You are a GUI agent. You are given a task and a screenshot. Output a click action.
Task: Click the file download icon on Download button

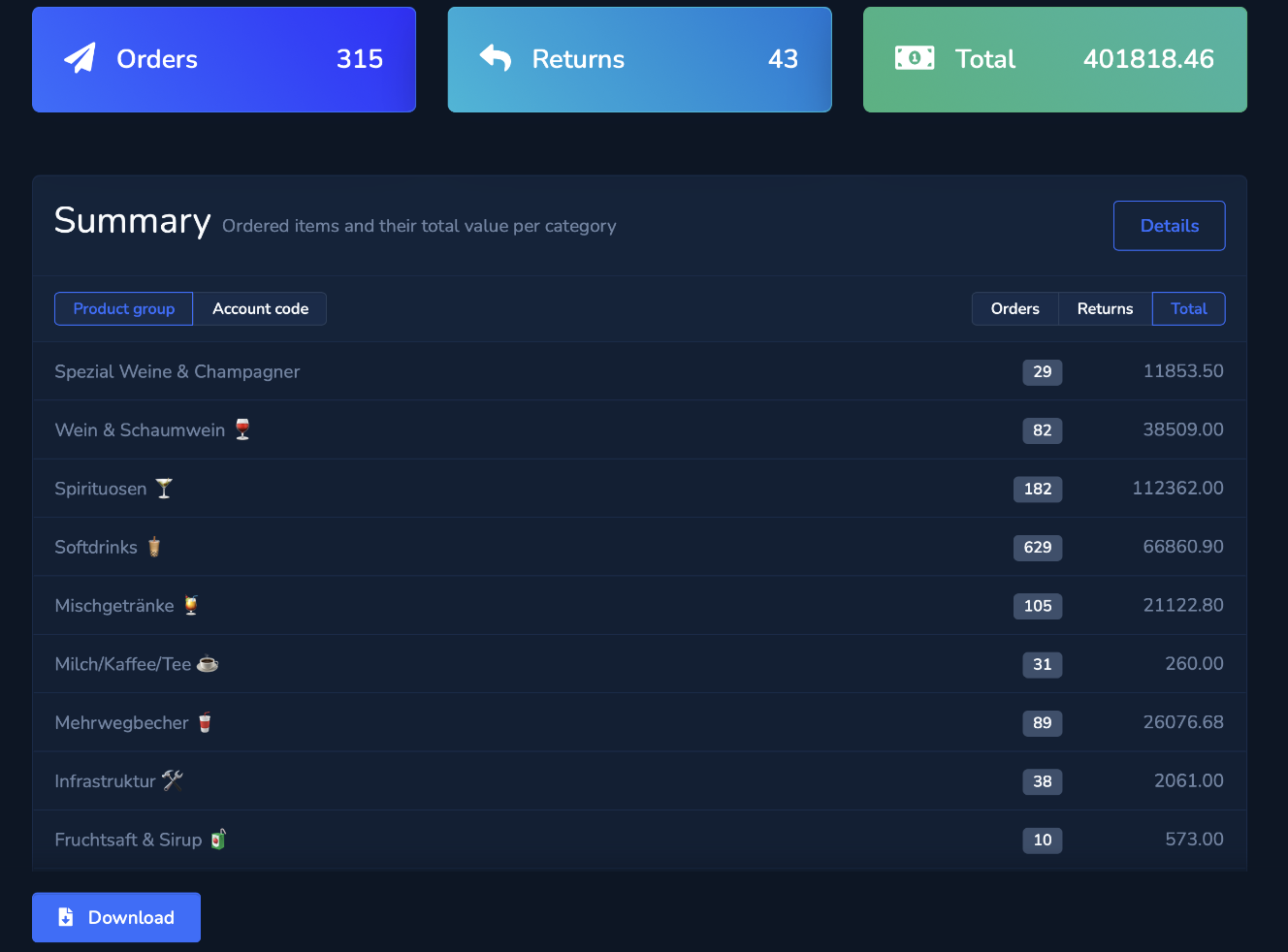click(66, 917)
